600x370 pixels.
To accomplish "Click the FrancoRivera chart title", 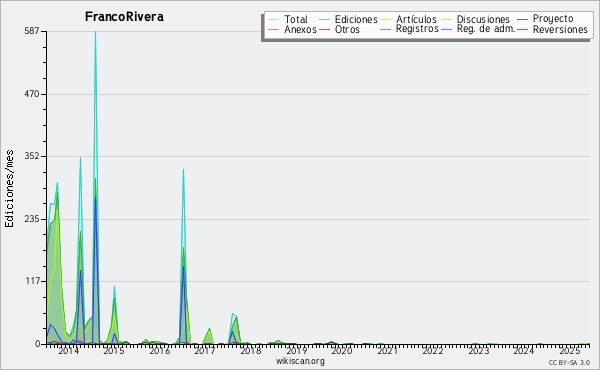I will [124, 17].
